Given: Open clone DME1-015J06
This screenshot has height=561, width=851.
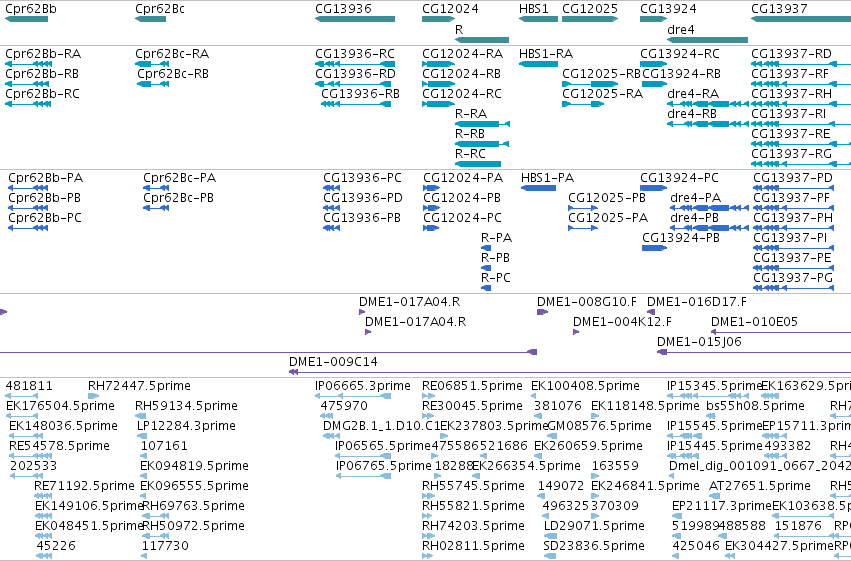Looking at the screenshot, I should (x=699, y=342).
